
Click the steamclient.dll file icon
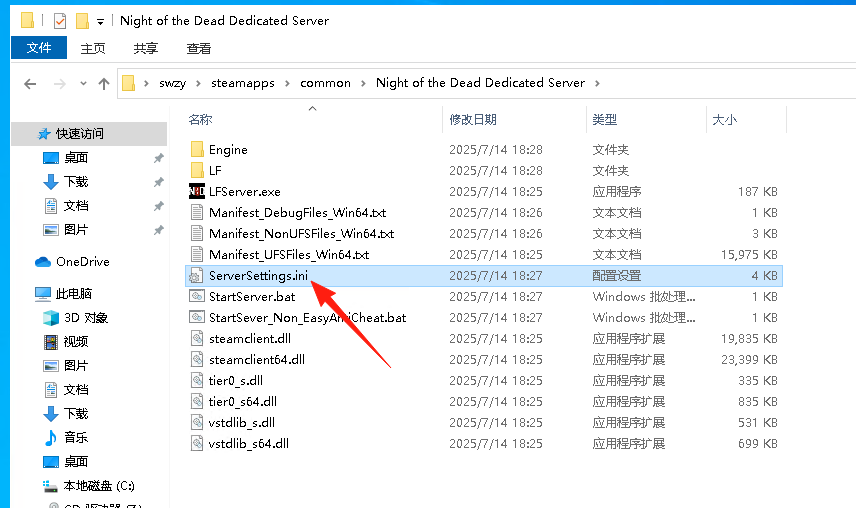tap(197, 338)
